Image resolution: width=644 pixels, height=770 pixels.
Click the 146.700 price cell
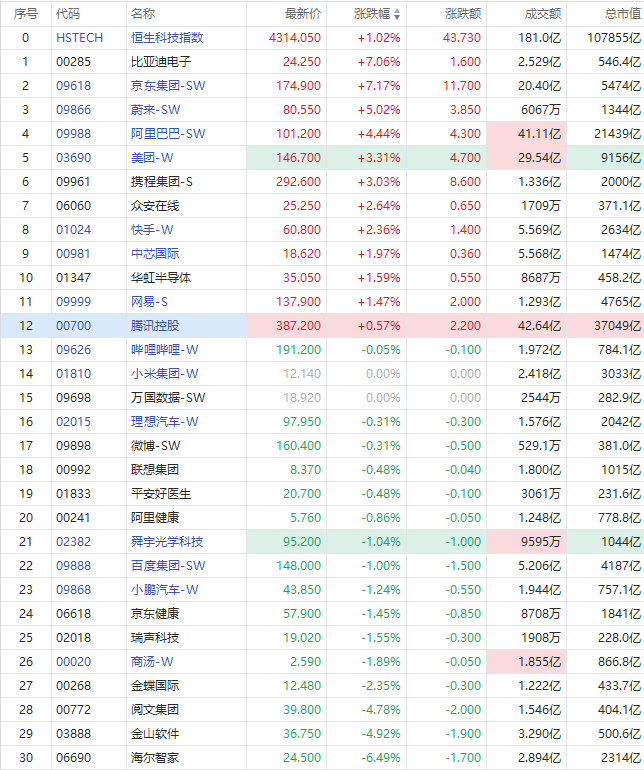click(286, 158)
